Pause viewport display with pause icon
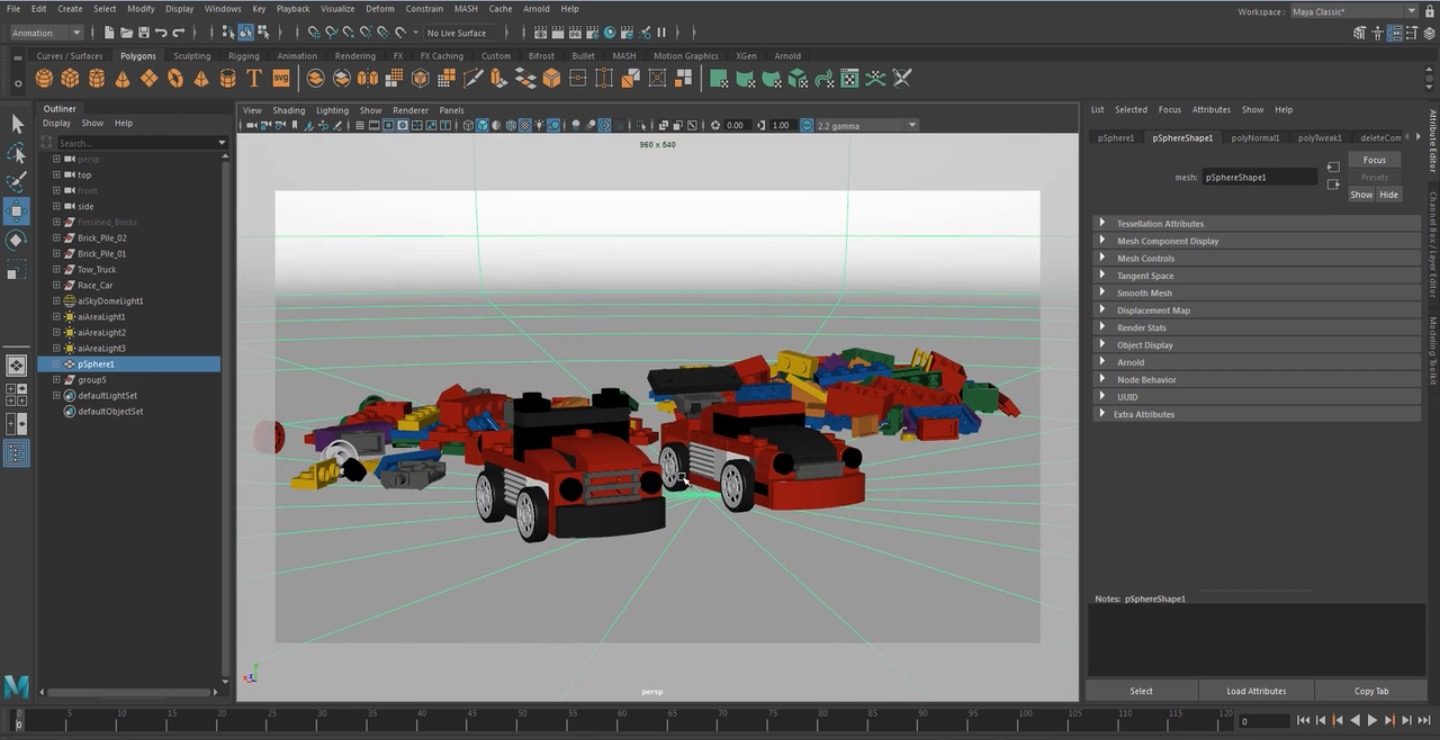Screen dimensions: 1440x740 [x=661, y=33]
